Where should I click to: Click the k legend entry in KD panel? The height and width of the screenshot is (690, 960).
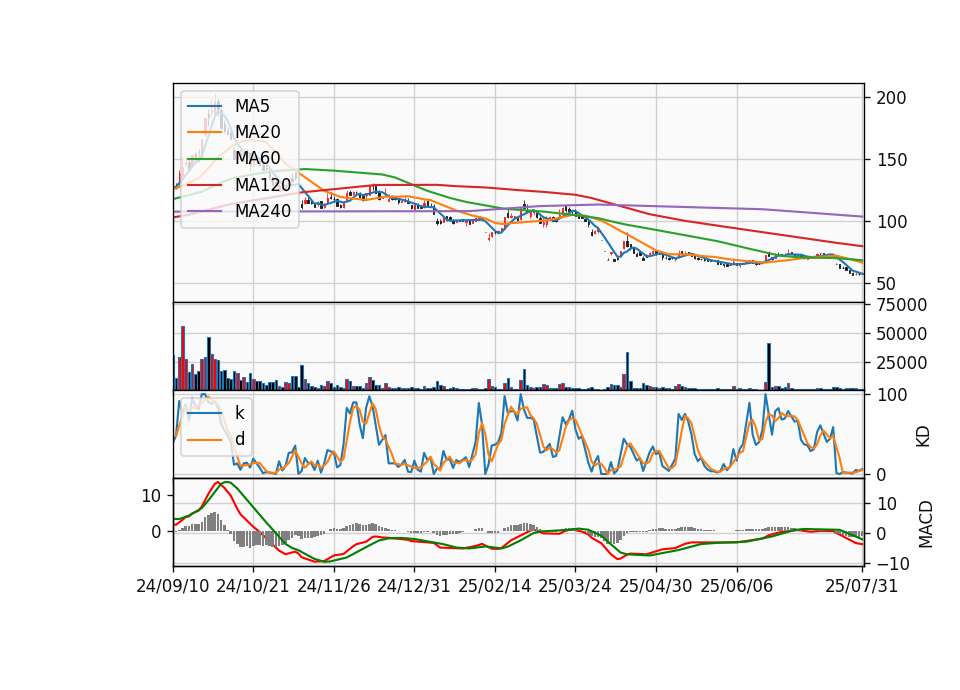point(239,413)
